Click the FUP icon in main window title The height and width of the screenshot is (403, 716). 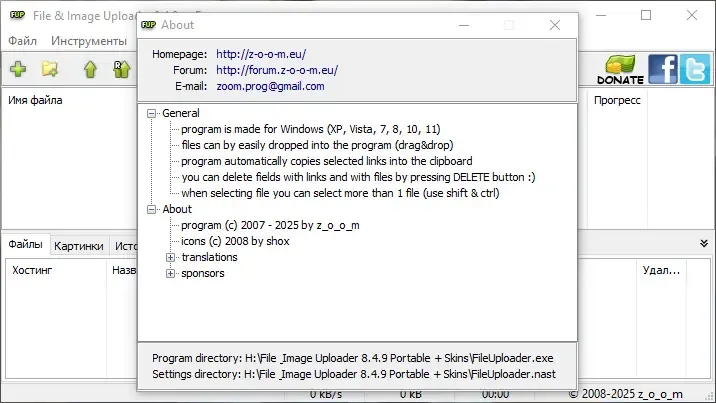pos(17,15)
